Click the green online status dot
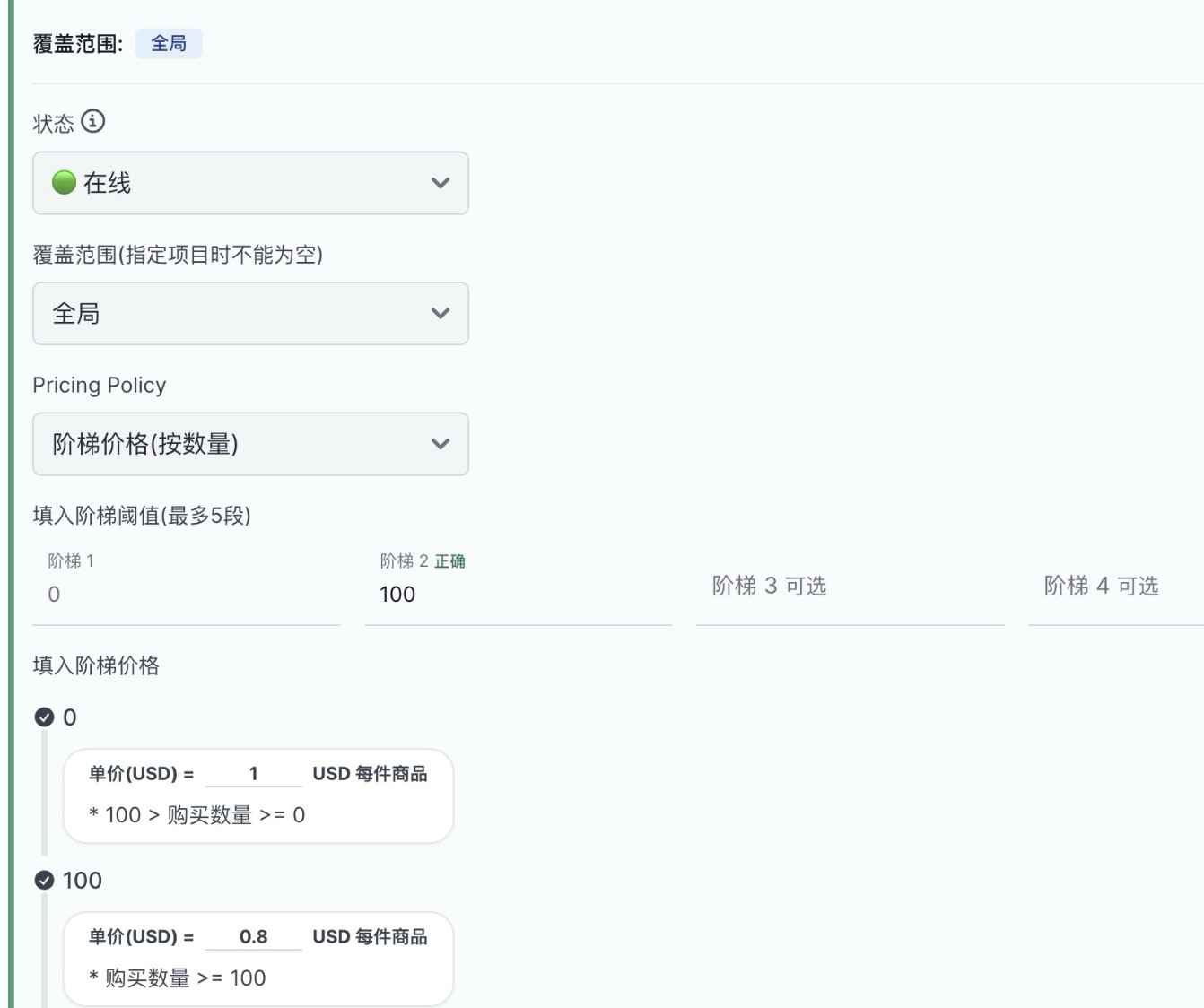This screenshot has width=1204, height=1008. pyautogui.click(x=64, y=183)
